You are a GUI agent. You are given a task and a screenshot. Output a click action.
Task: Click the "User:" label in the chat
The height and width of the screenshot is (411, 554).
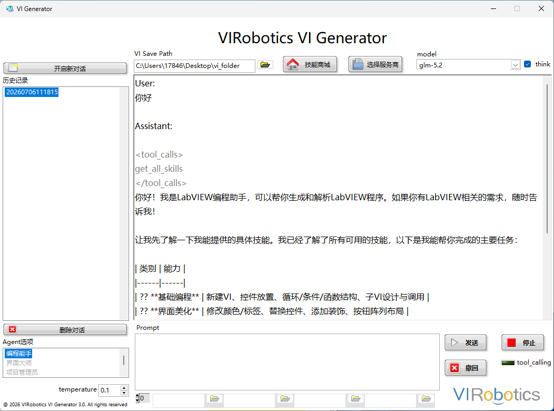tap(145, 84)
